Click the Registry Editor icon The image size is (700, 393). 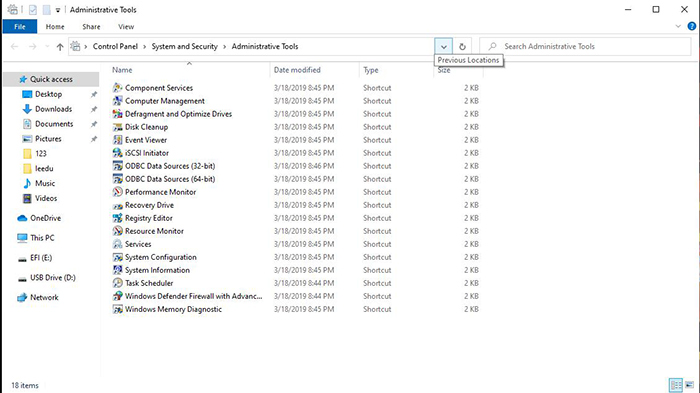point(117,218)
